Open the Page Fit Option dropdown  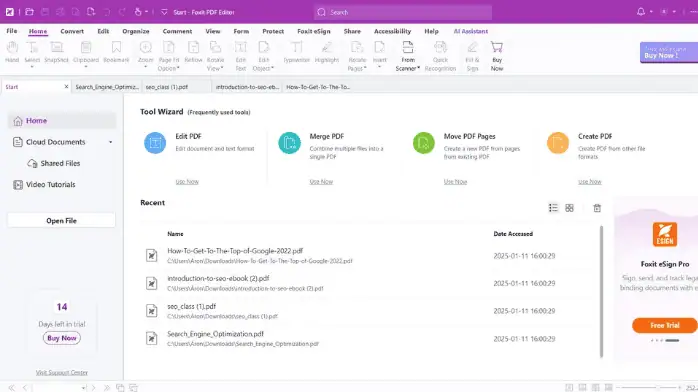click(x=178, y=69)
